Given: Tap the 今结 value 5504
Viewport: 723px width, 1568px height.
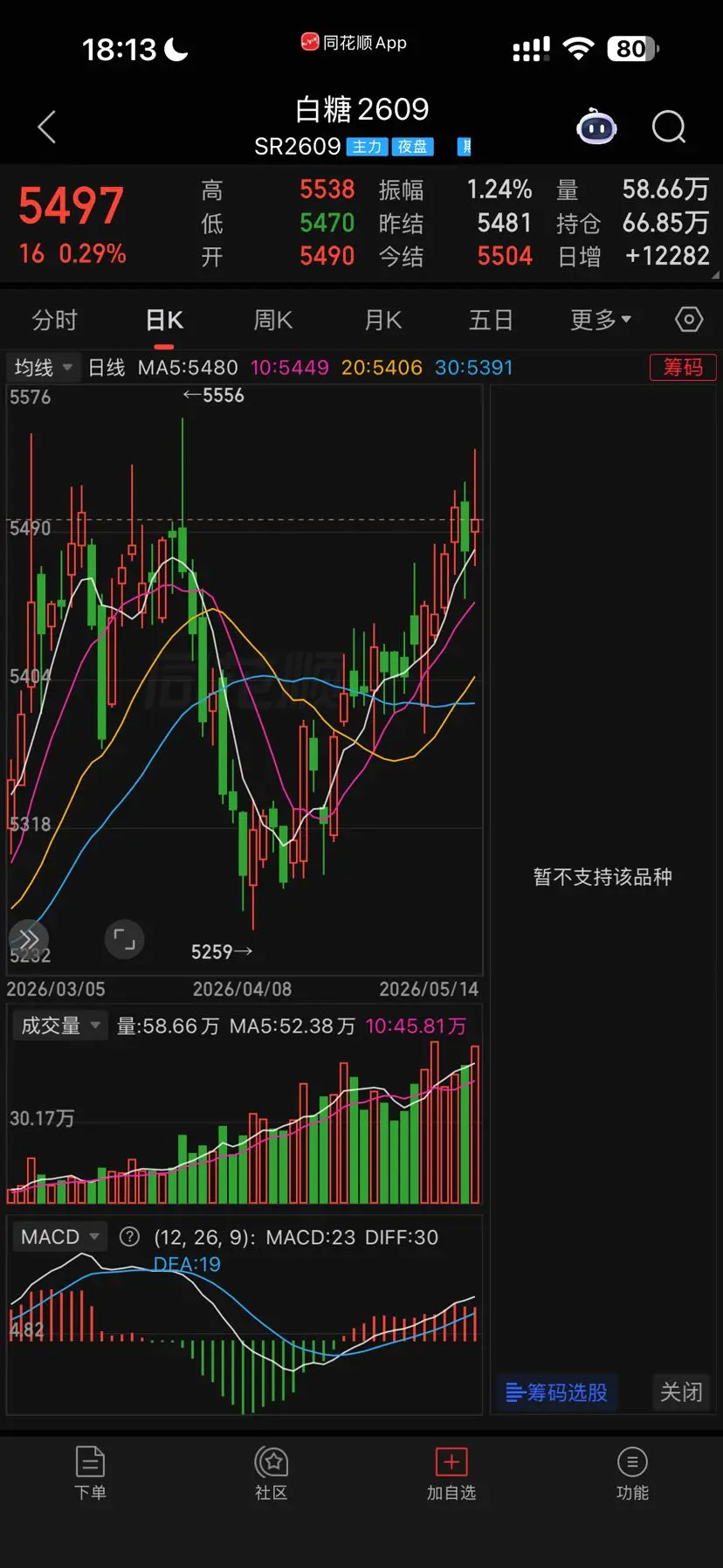Looking at the screenshot, I should click(505, 256).
